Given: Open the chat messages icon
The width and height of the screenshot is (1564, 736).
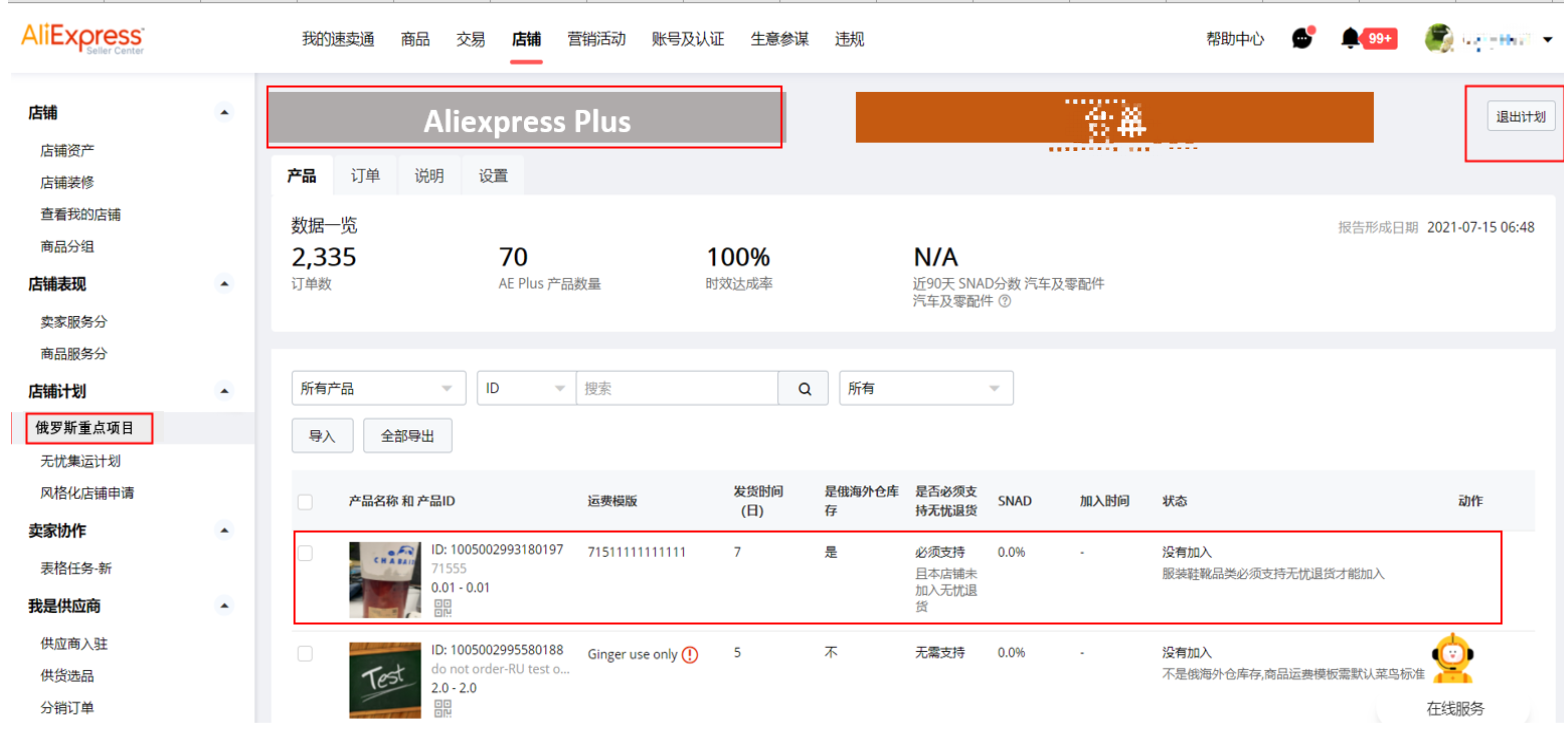Looking at the screenshot, I should click(x=1302, y=38).
